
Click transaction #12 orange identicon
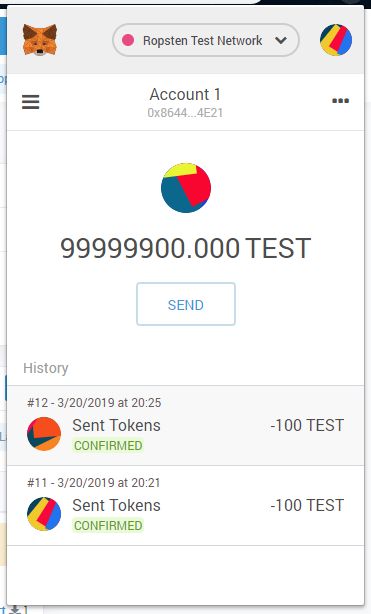(44, 434)
